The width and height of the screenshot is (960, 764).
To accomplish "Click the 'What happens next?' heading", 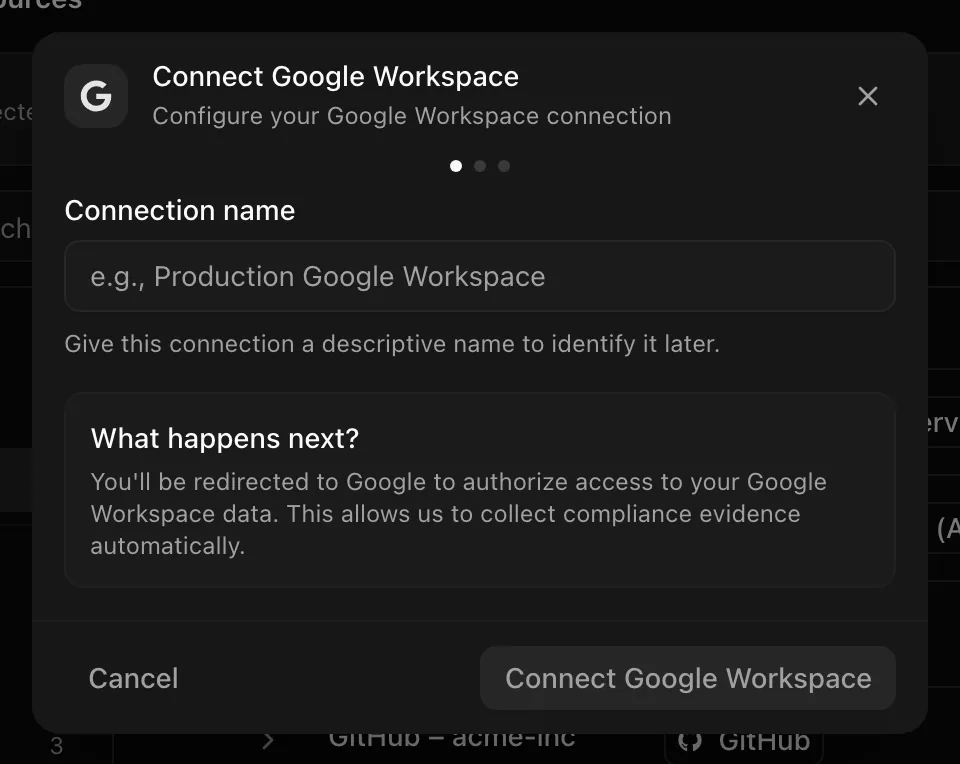I will coord(225,438).
